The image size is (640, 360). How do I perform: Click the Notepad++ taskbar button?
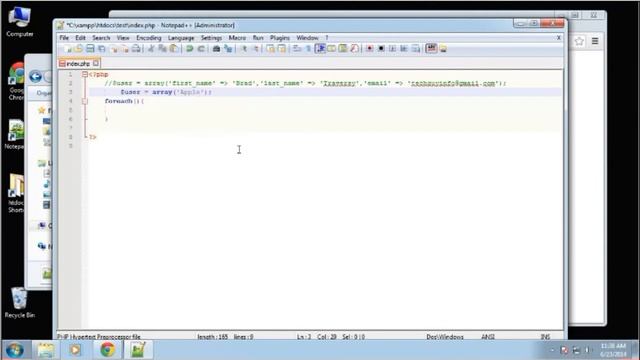click(x=138, y=350)
